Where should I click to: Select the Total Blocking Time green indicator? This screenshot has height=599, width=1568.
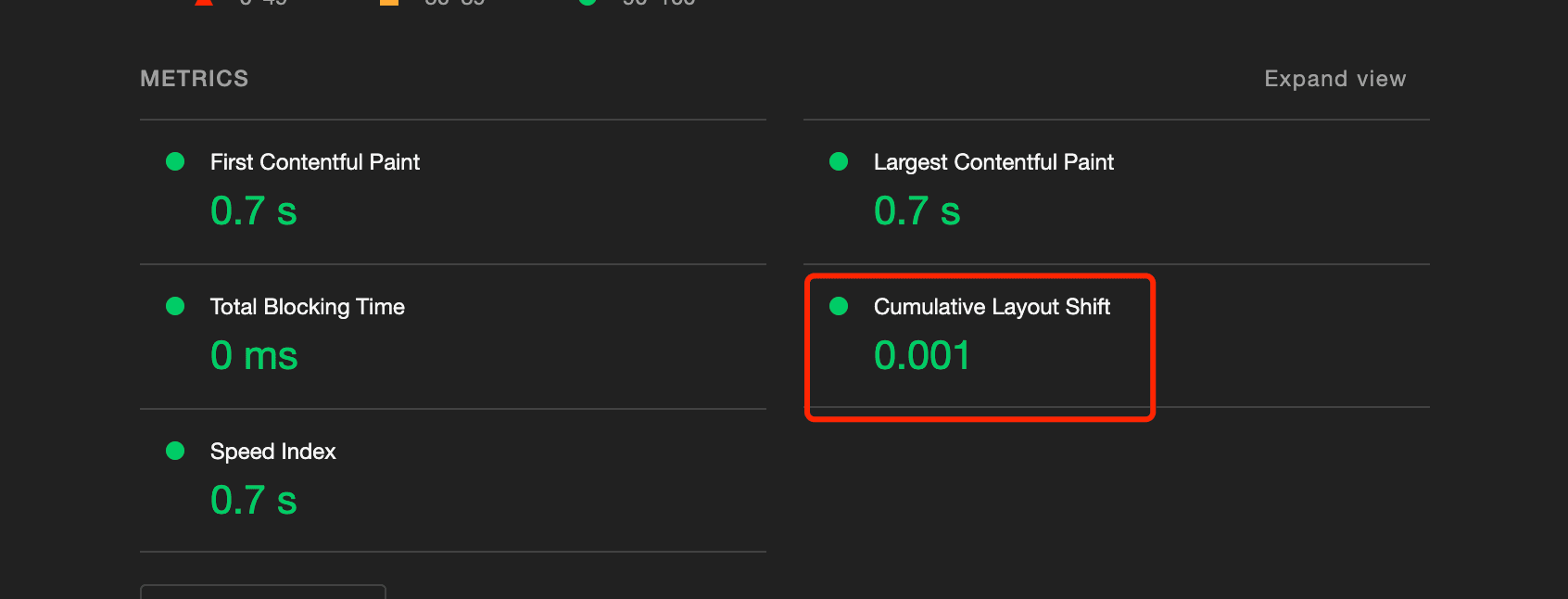coord(175,306)
